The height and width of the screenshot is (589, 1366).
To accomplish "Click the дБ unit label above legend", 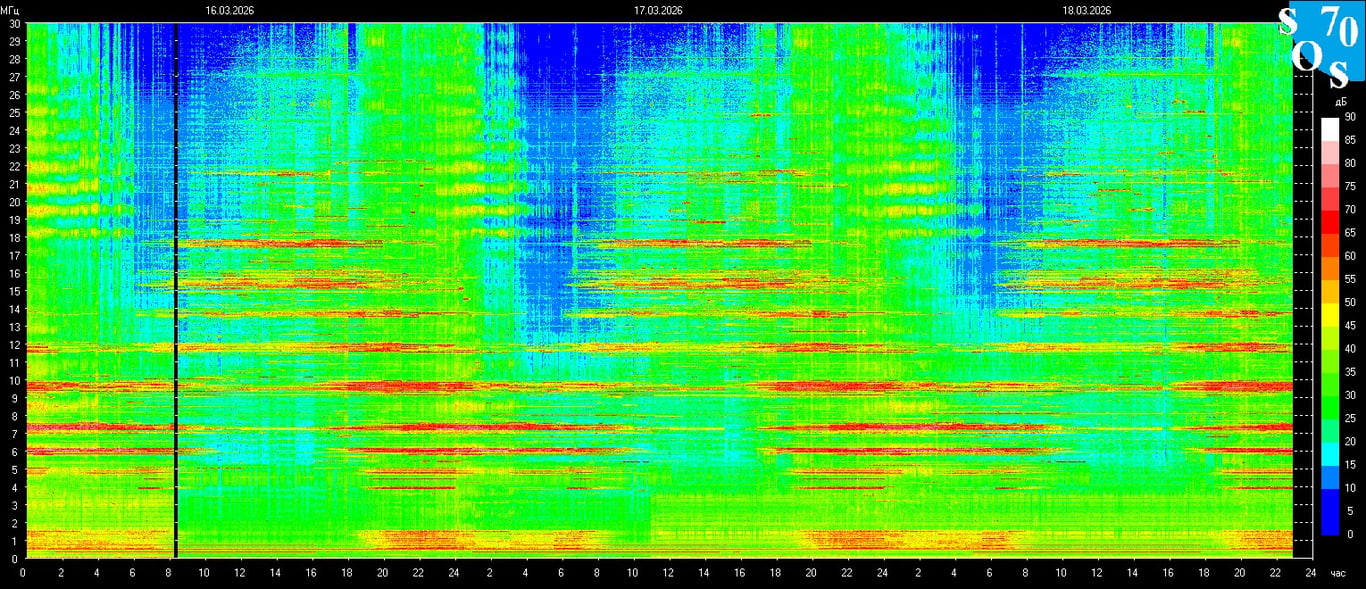I will 1341,102.
